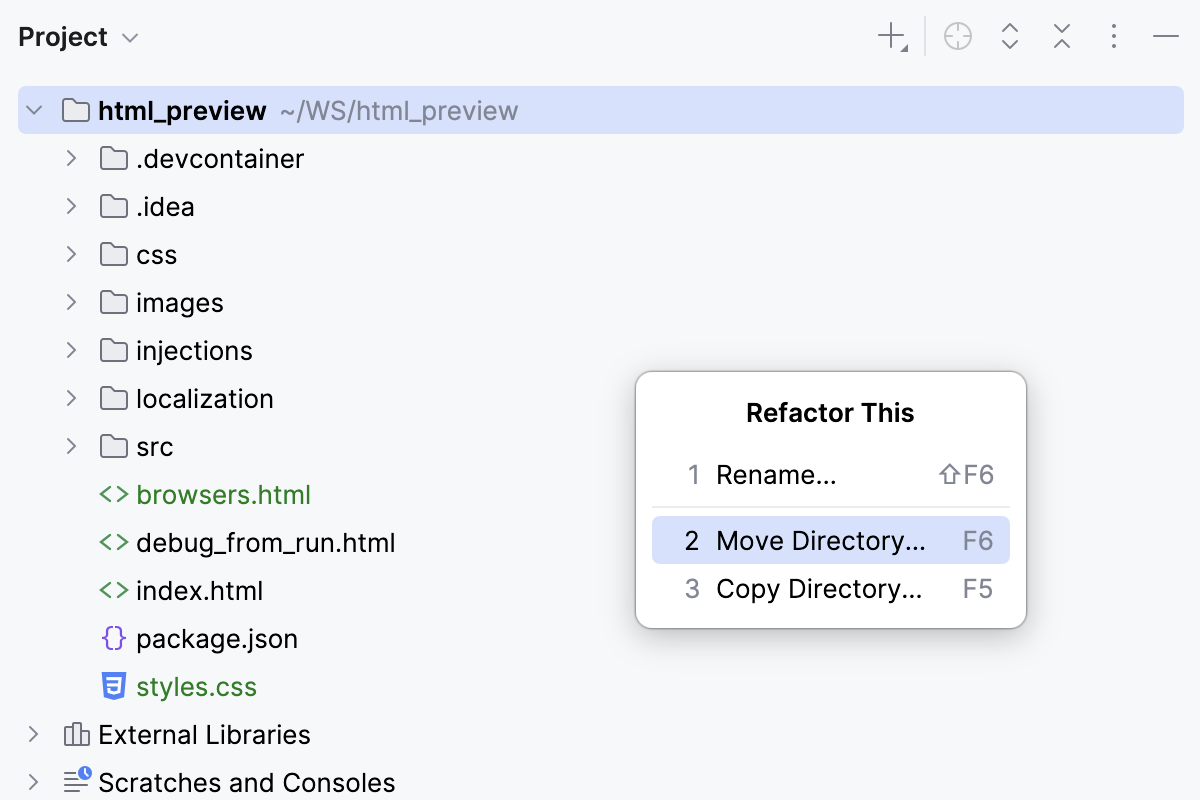Choose Copy Directory... in Refactor popup
Viewport: 1200px width, 800px height.
click(x=830, y=589)
